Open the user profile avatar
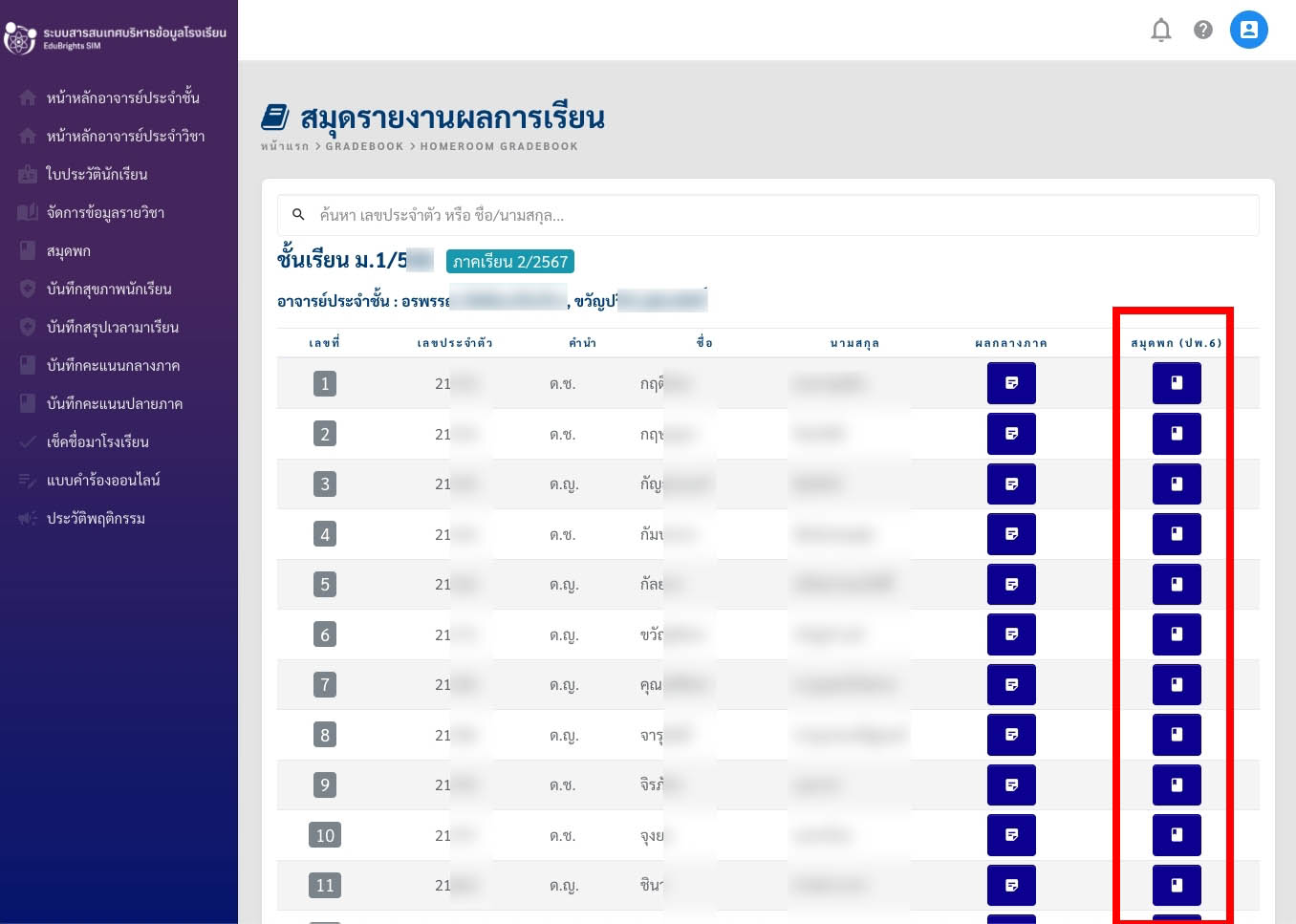1296x924 pixels. point(1248,30)
